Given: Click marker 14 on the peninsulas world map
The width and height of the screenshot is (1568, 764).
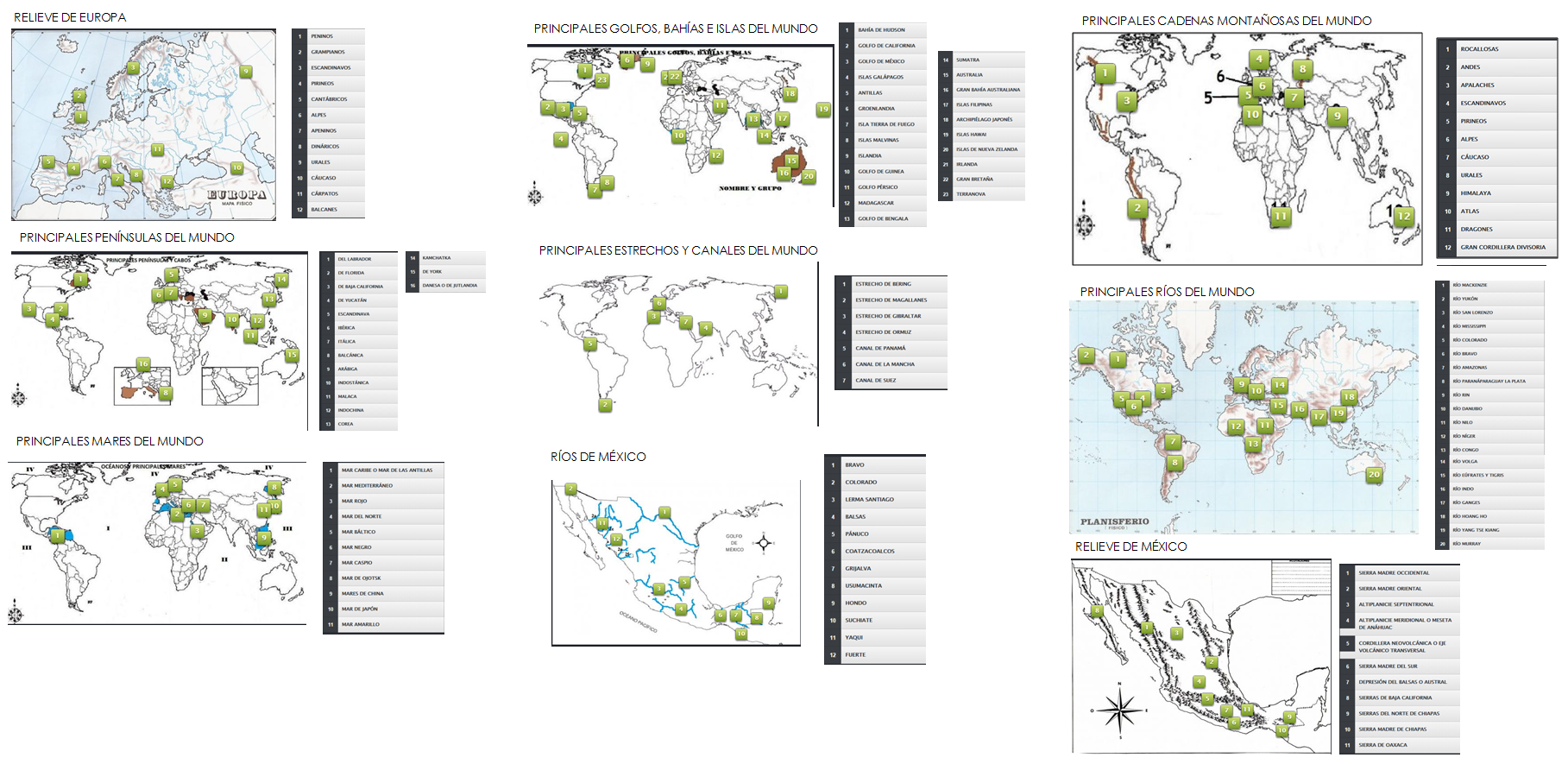Looking at the screenshot, I should coord(280,280).
